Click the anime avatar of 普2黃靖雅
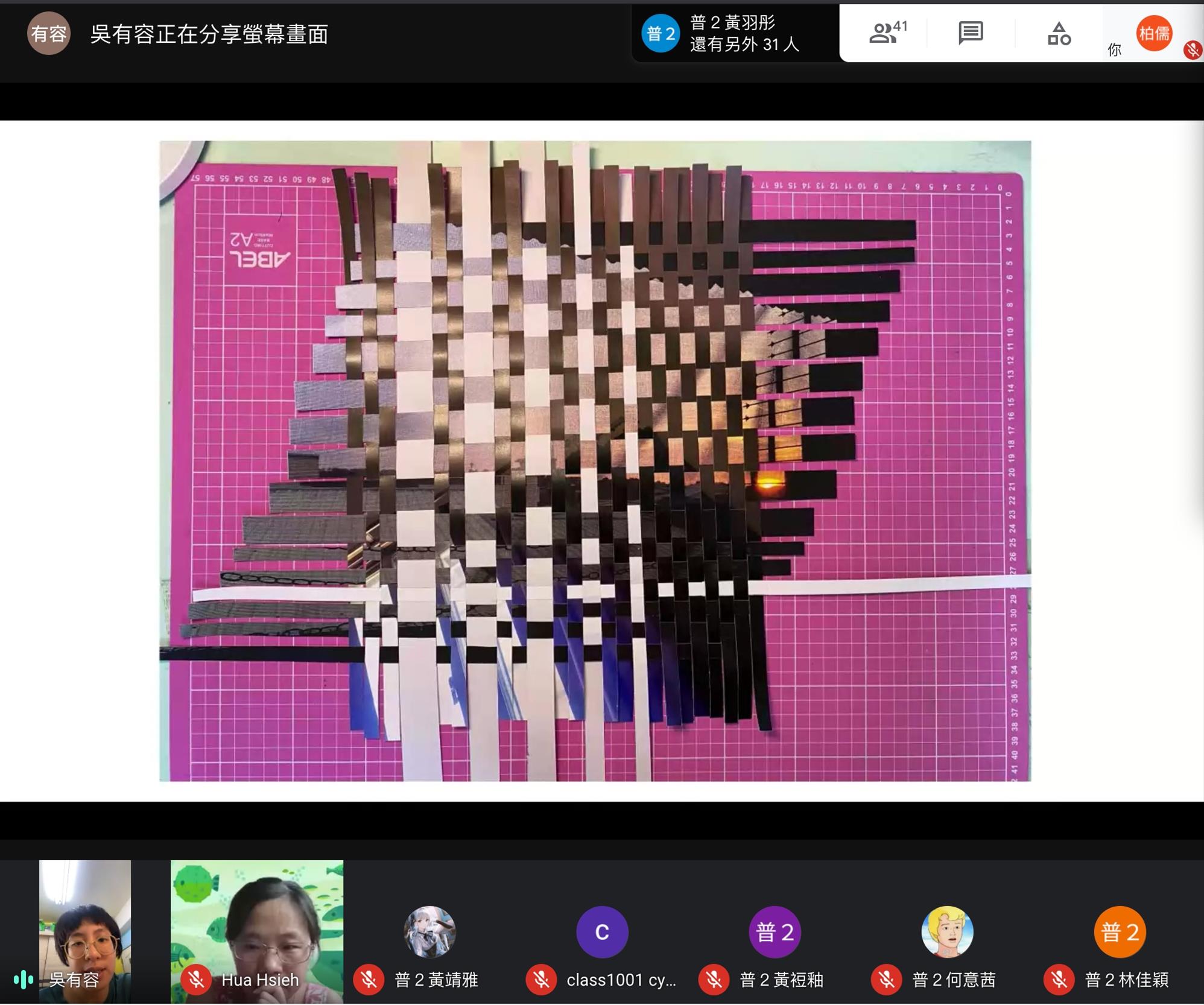1204x1005 pixels. point(429,932)
